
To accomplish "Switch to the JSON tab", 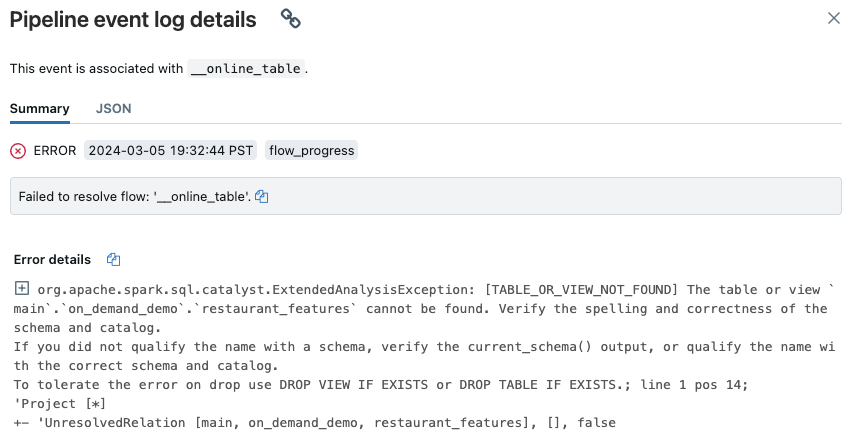I will tap(113, 108).
